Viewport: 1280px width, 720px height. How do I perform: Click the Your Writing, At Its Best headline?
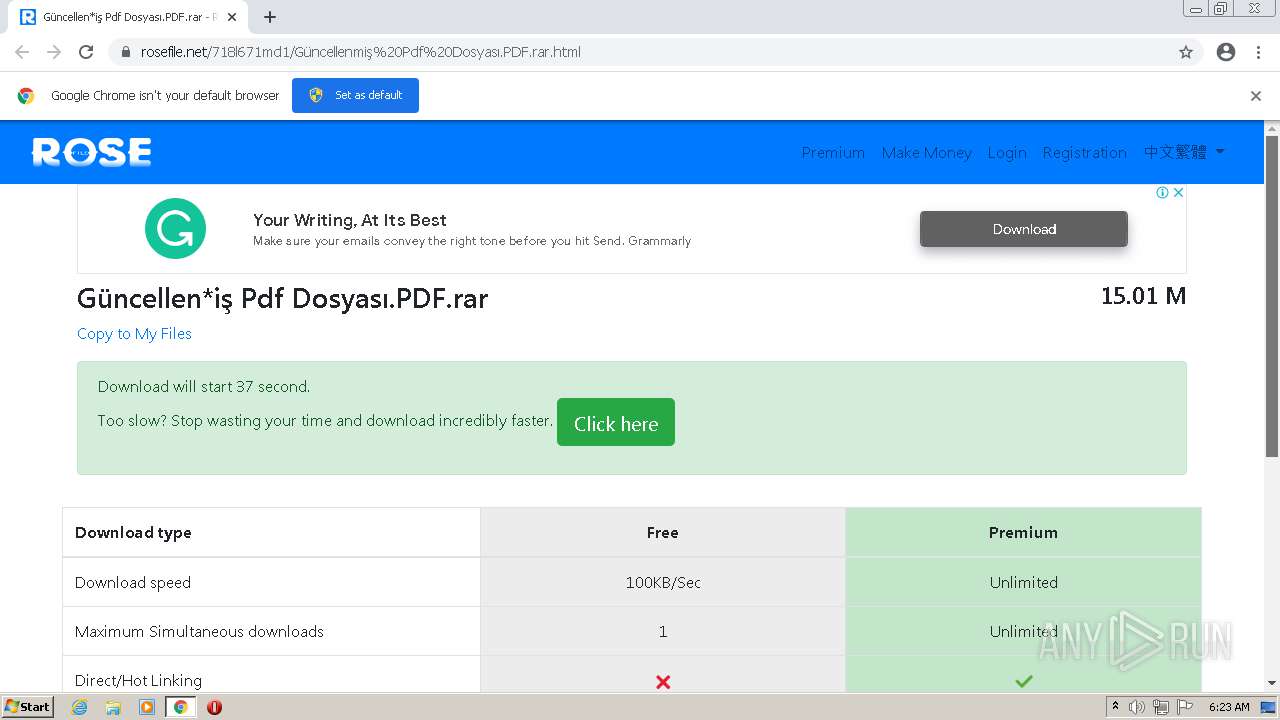pyautogui.click(x=350, y=220)
